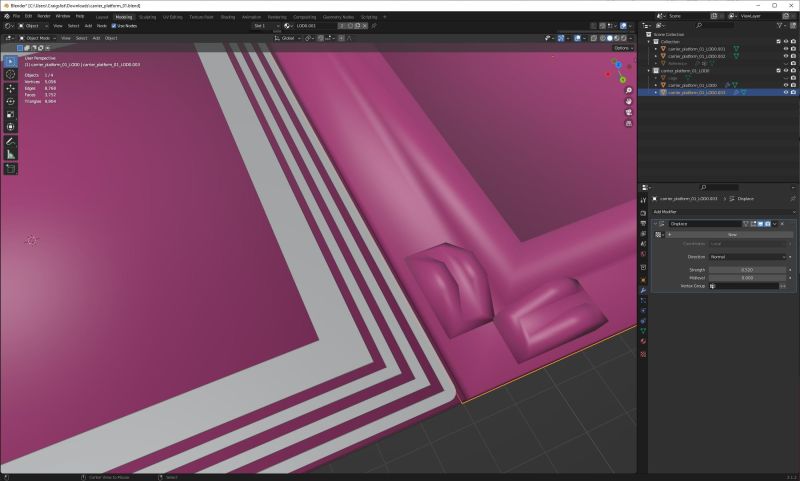Select the Measure tool

click(x=10, y=155)
